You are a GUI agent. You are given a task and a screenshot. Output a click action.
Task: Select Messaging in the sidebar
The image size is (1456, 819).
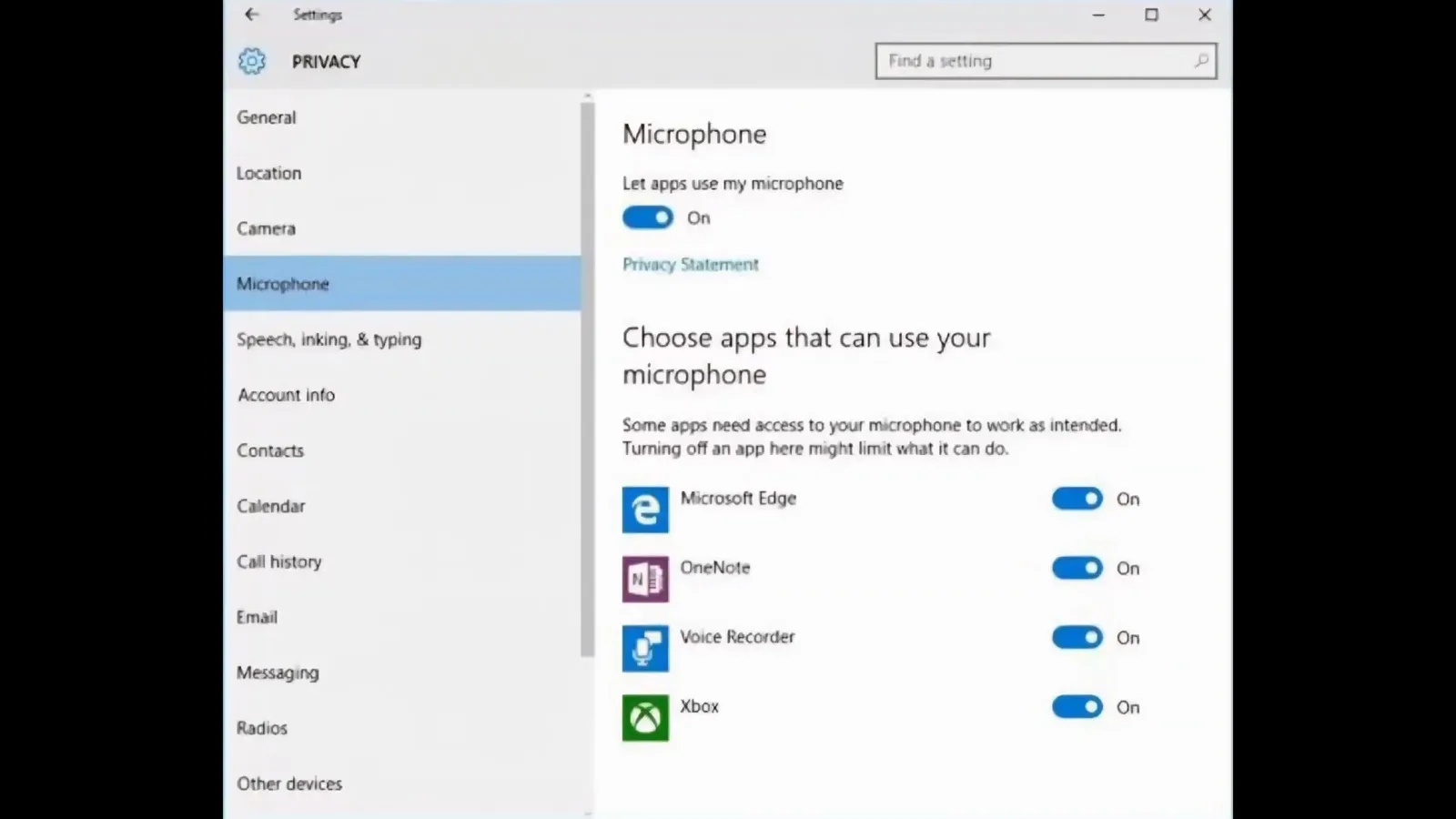tap(402, 672)
